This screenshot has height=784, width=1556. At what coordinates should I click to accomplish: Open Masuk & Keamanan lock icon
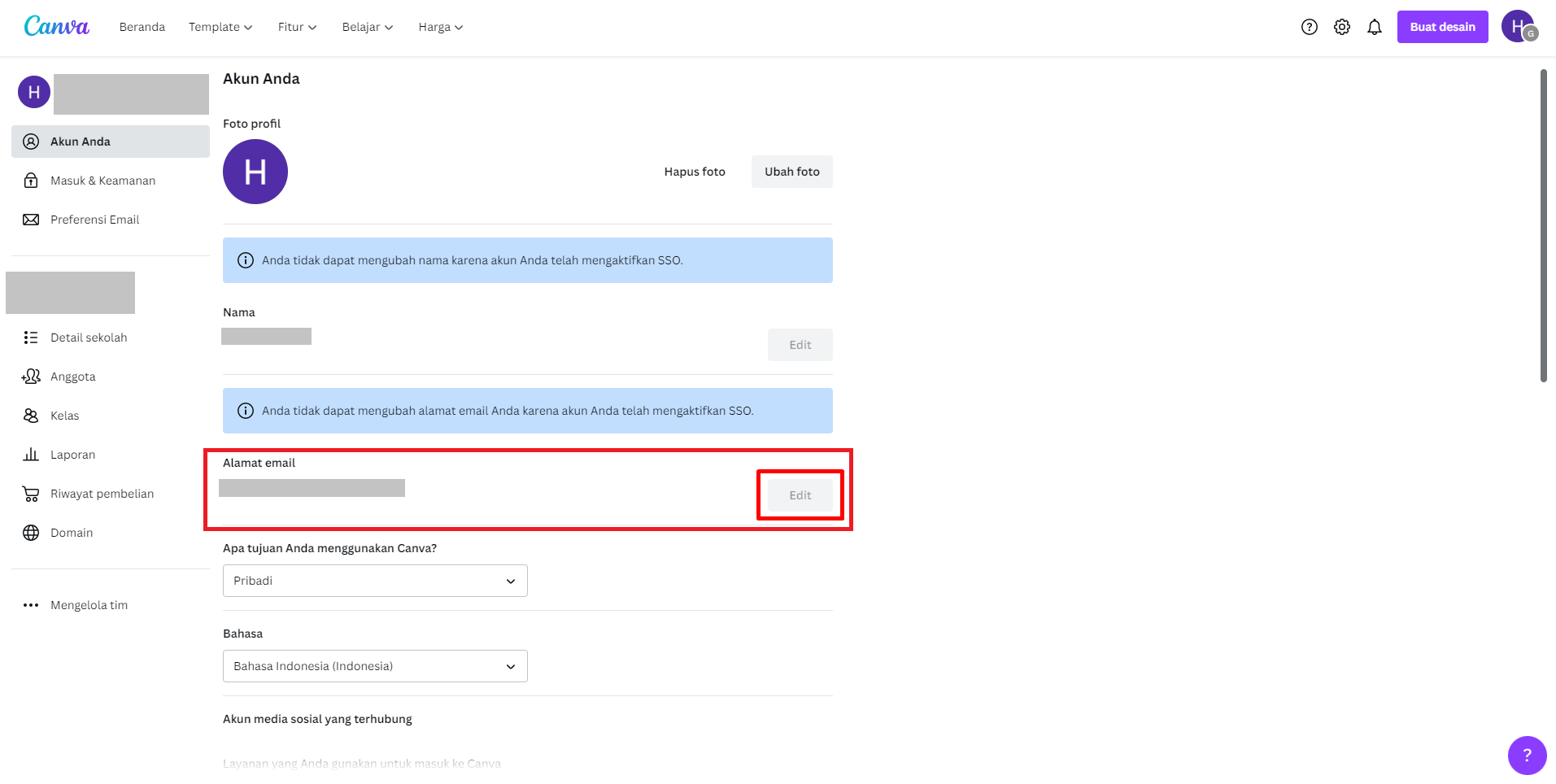click(x=31, y=181)
